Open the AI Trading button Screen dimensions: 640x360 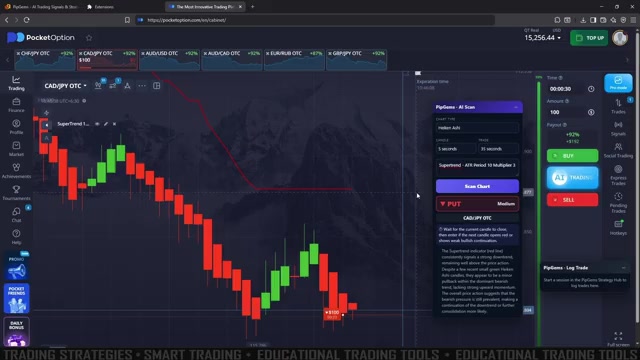click(x=572, y=178)
